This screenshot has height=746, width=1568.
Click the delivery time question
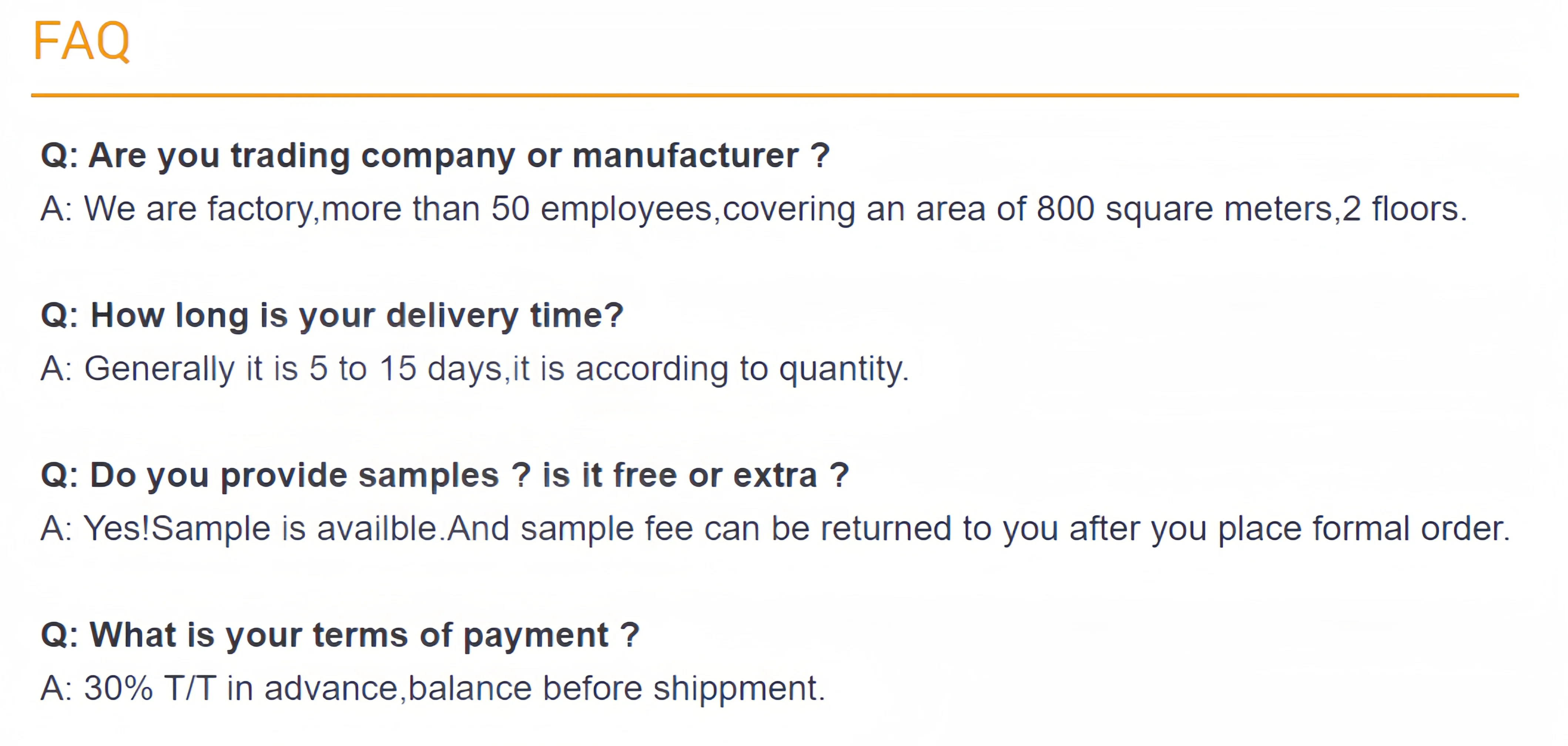pyautogui.click(x=332, y=316)
